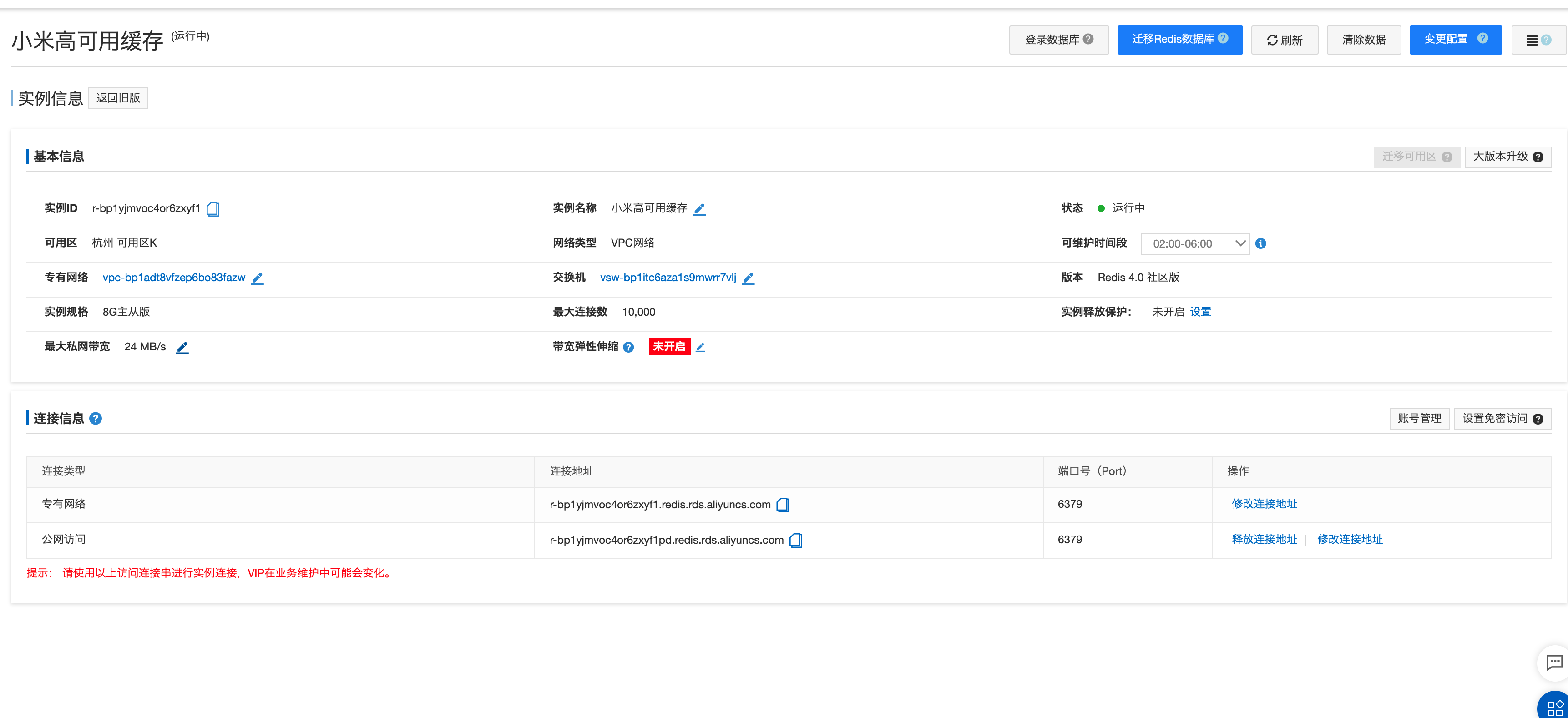The height and width of the screenshot is (718, 1568).
Task: Copy the 专有网络 connection address
Action: 784,505
